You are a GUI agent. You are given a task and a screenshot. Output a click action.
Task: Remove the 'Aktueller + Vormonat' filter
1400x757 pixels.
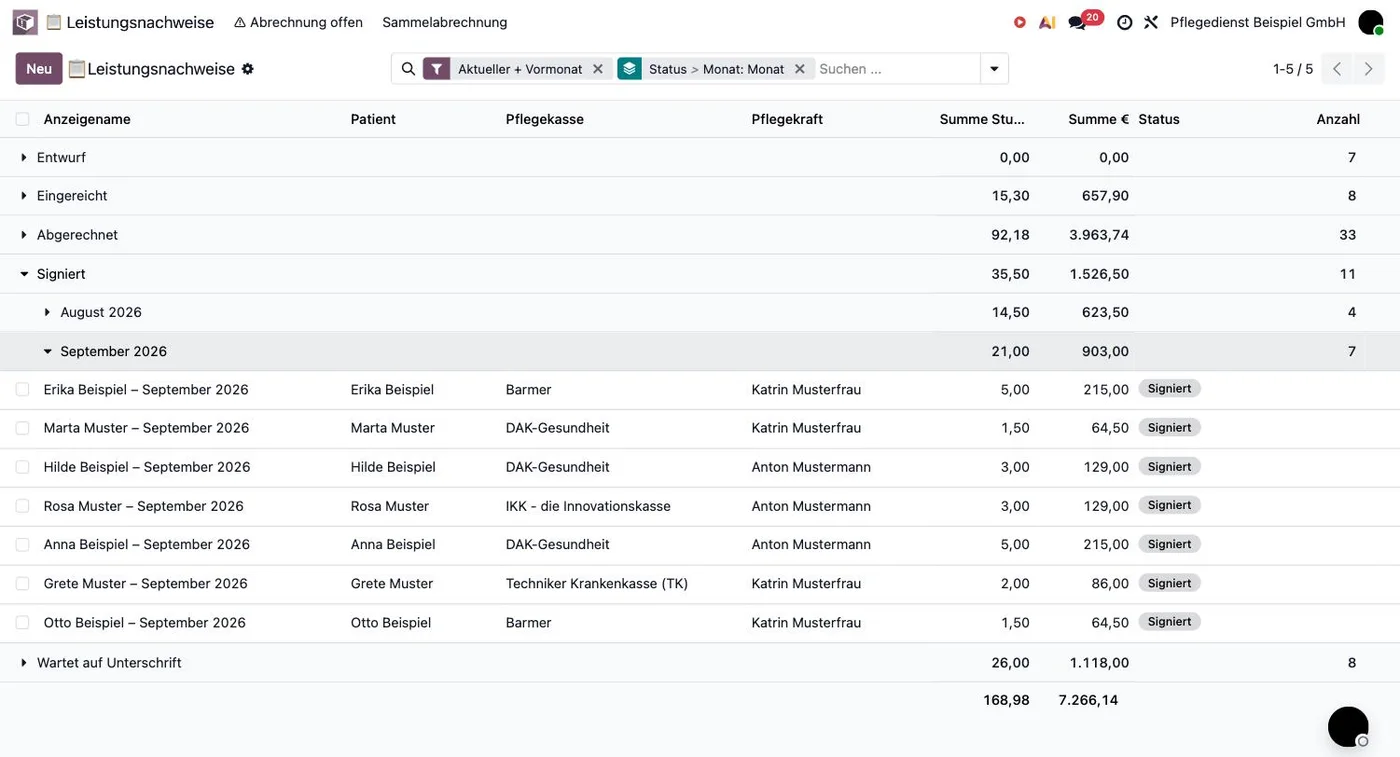pyautogui.click(x=598, y=69)
